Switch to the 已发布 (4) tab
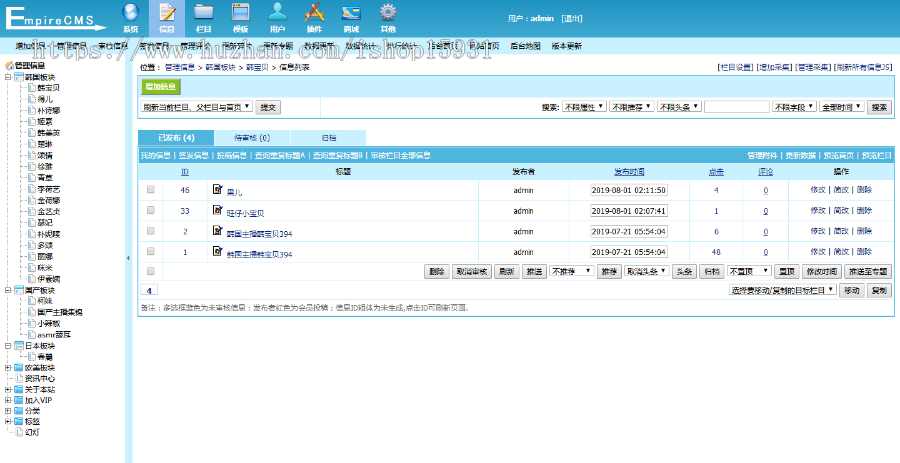This screenshot has height=463, width=900. pyautogui.click(x=176, y=138)
